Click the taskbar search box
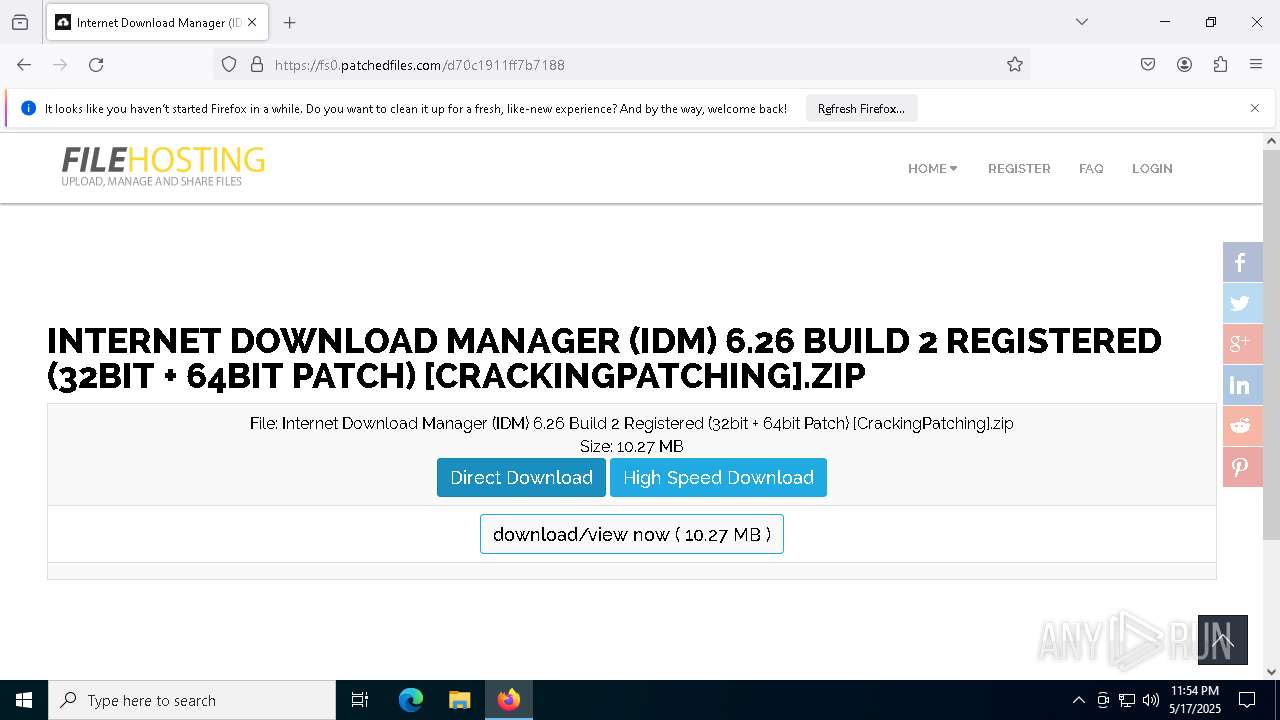Image resolution: width=1280 pixels, height=720 pixels. [x=192, y=700]
